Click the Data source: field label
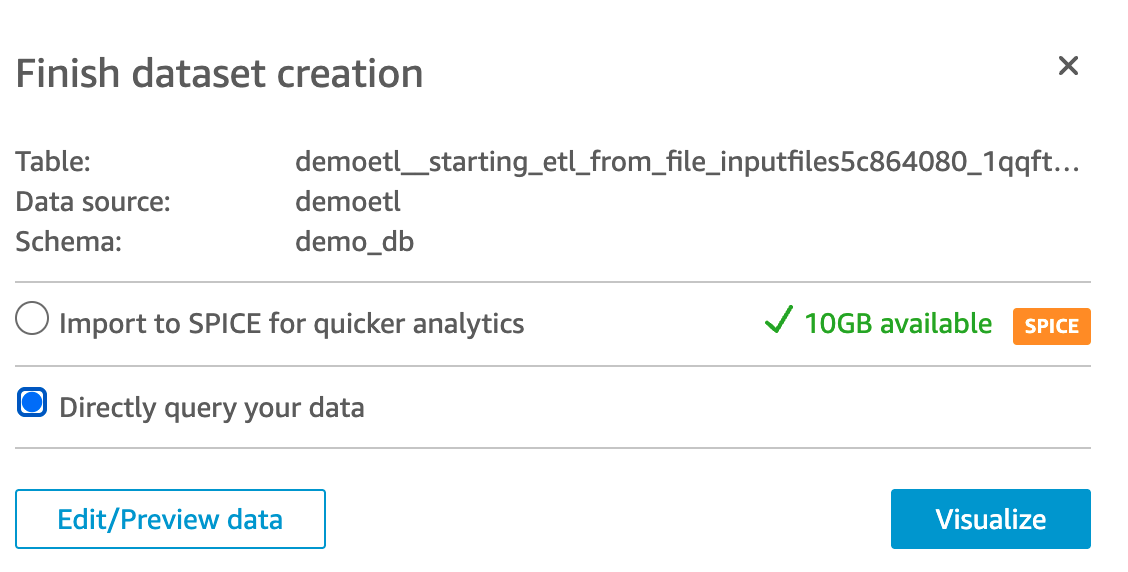The width and height of the screenshot is (1128, 572). [93, 202]
